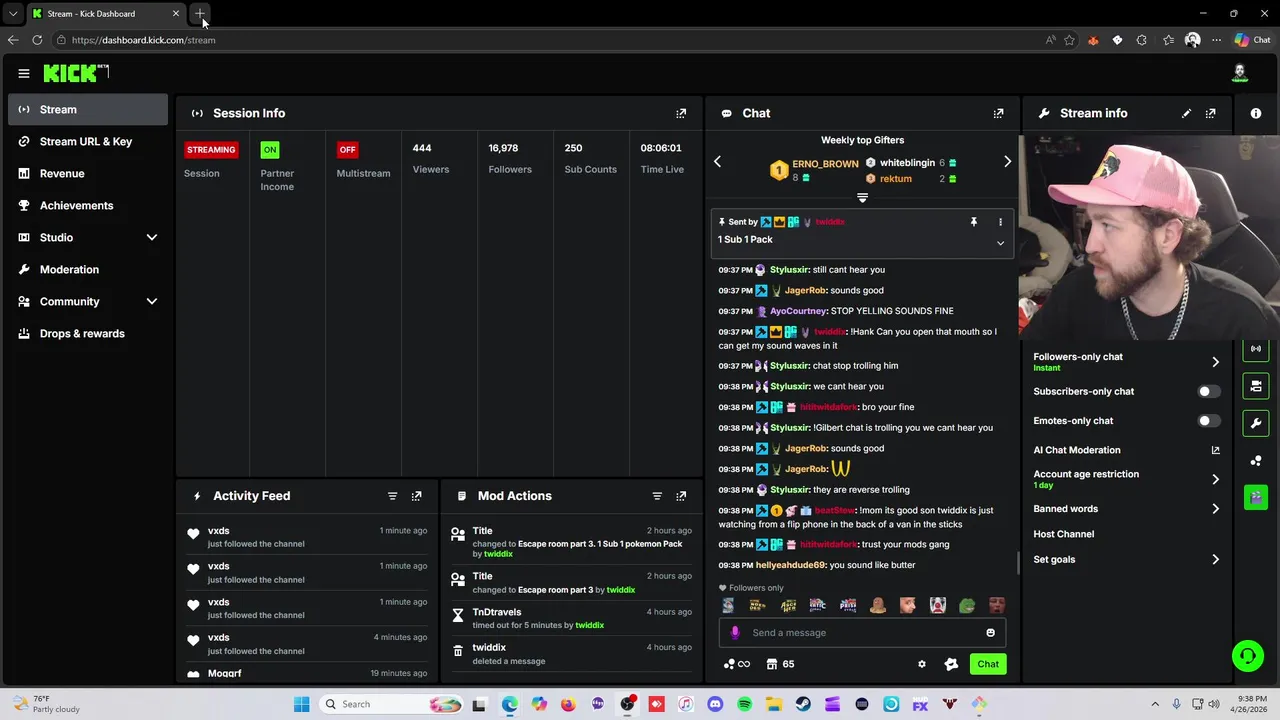Open chat settings gear

(922, 664)
